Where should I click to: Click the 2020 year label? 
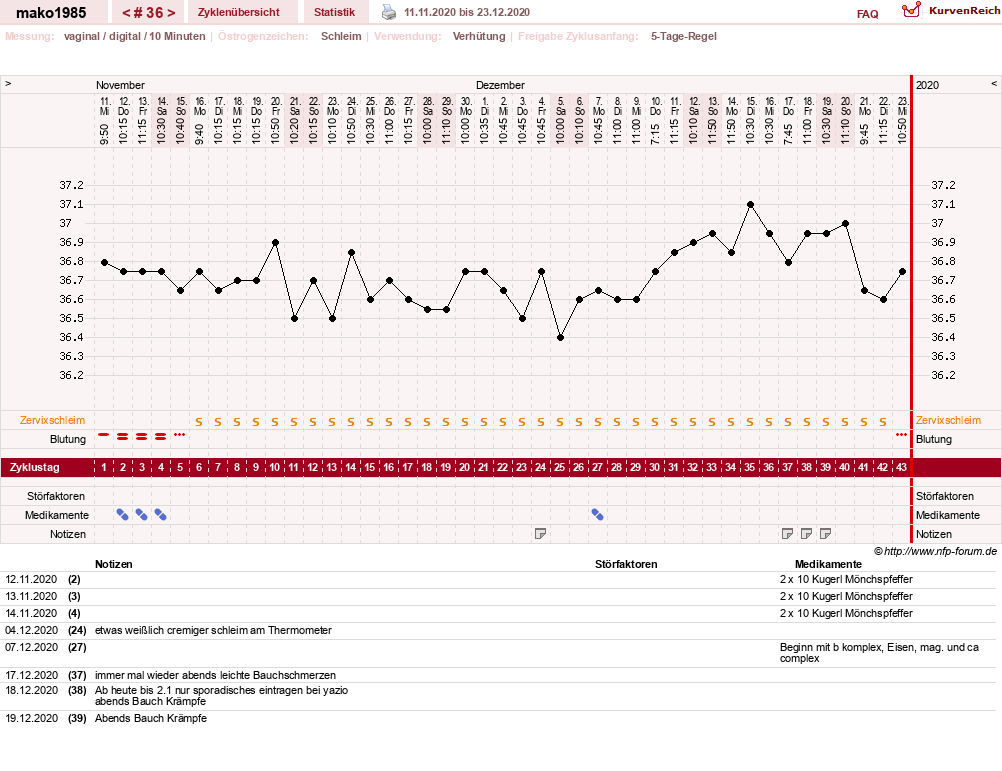tap(927, 85)
